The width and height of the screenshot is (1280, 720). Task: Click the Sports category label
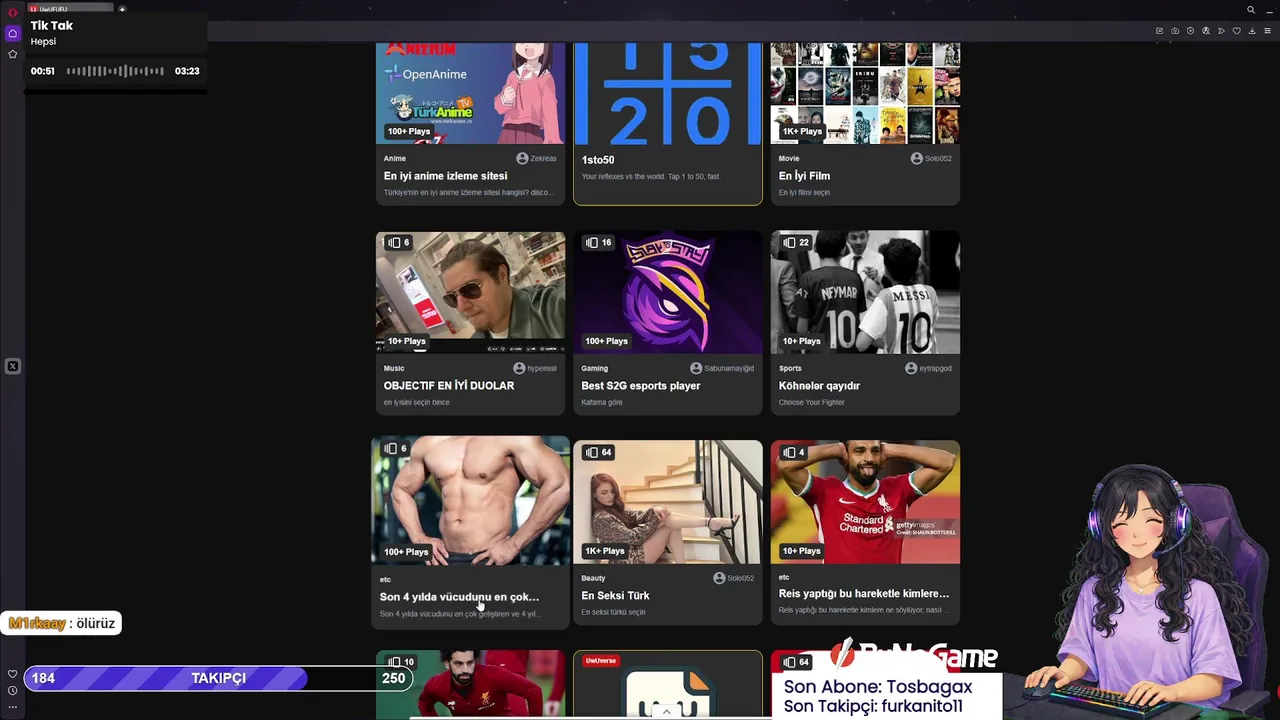[x=790, y=368]
